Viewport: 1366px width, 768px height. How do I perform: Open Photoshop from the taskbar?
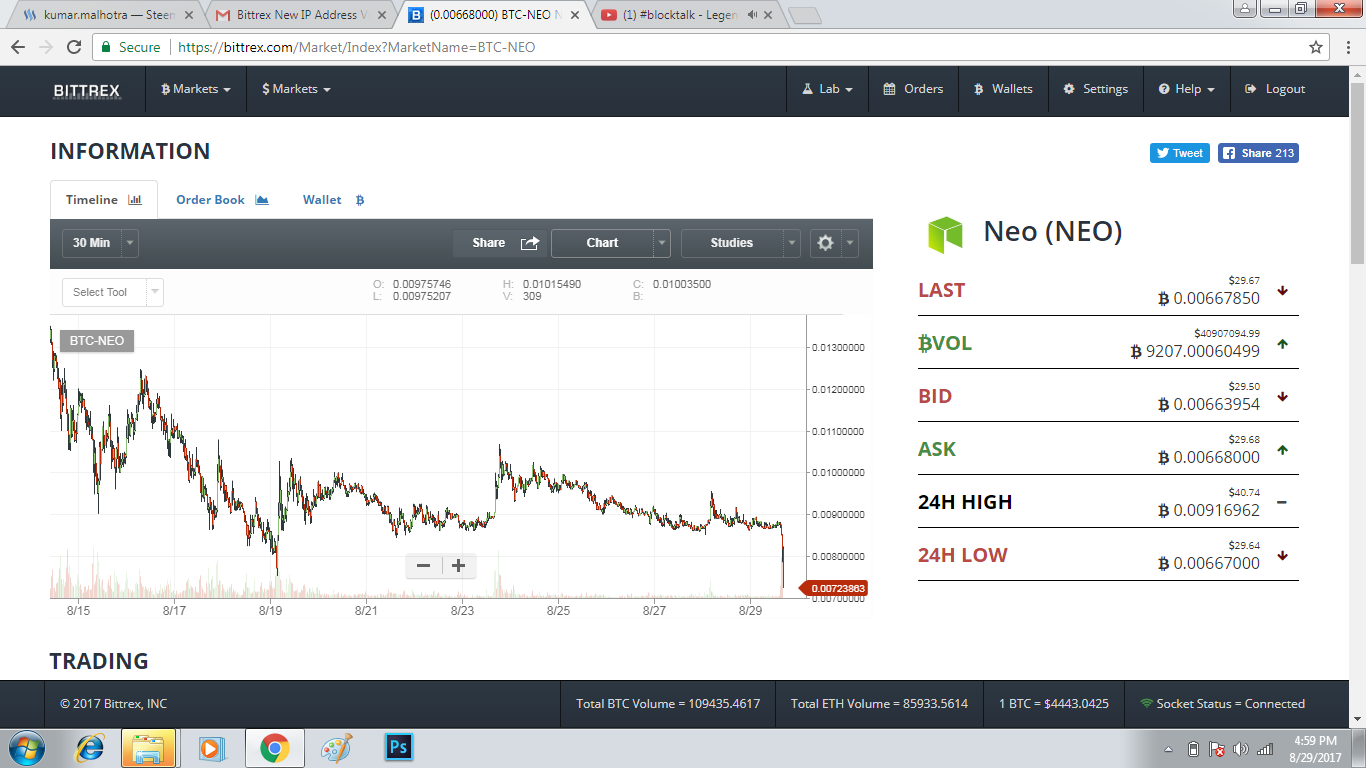(399, 748)
